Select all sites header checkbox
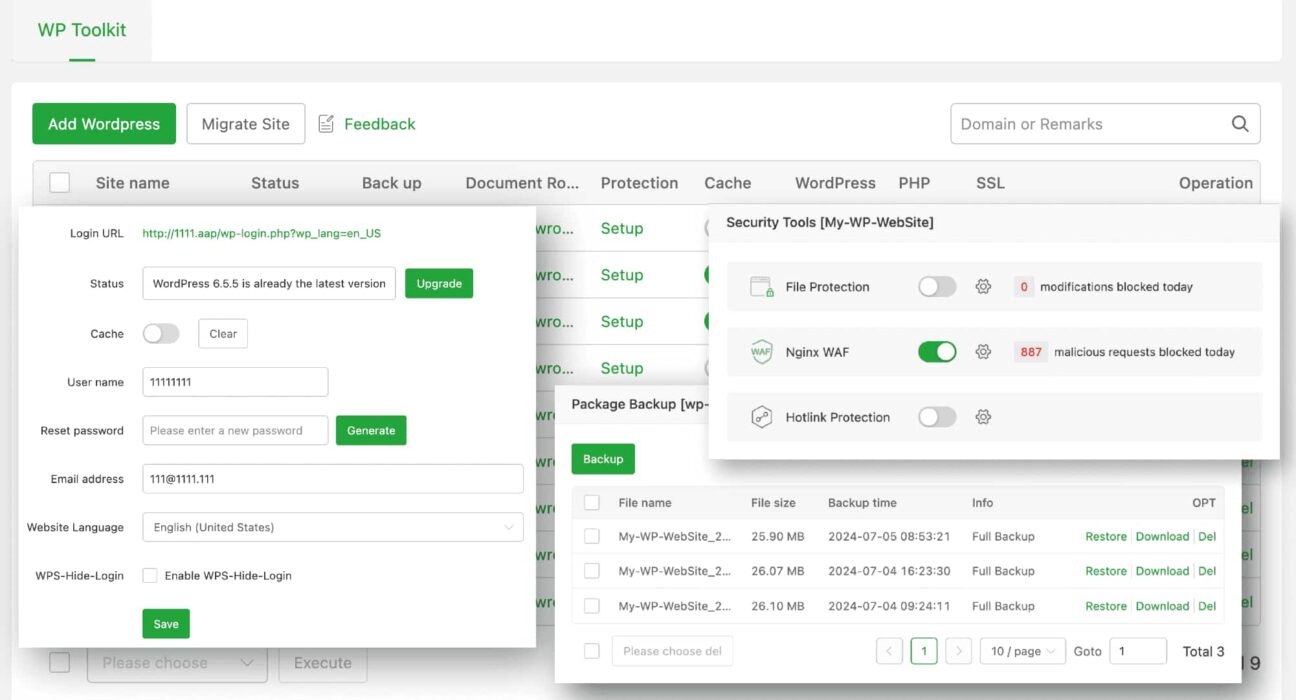 click(60, 182)
